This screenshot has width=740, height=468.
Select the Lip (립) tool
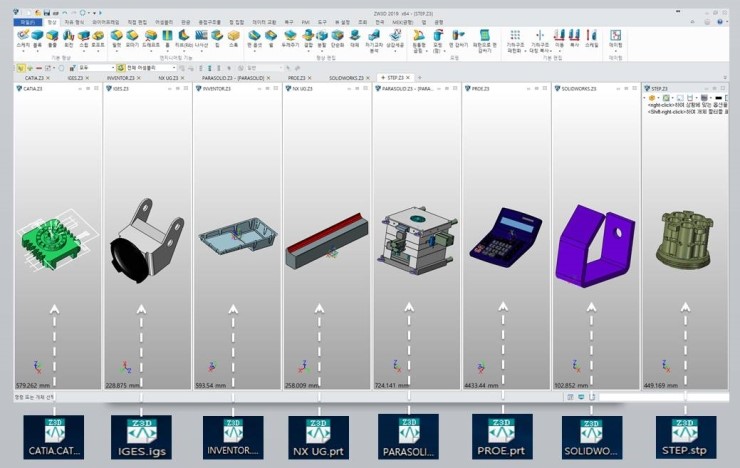click(x=217, y=39)
